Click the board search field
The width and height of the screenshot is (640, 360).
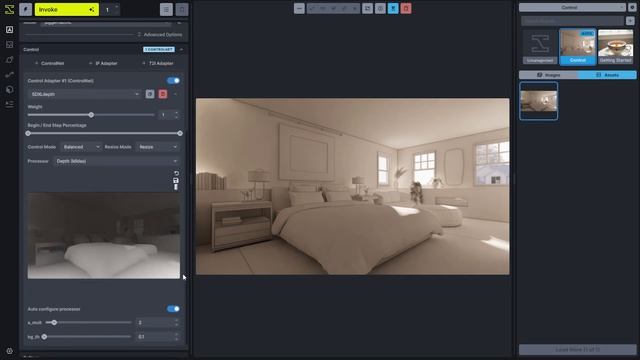click(572, 21)
